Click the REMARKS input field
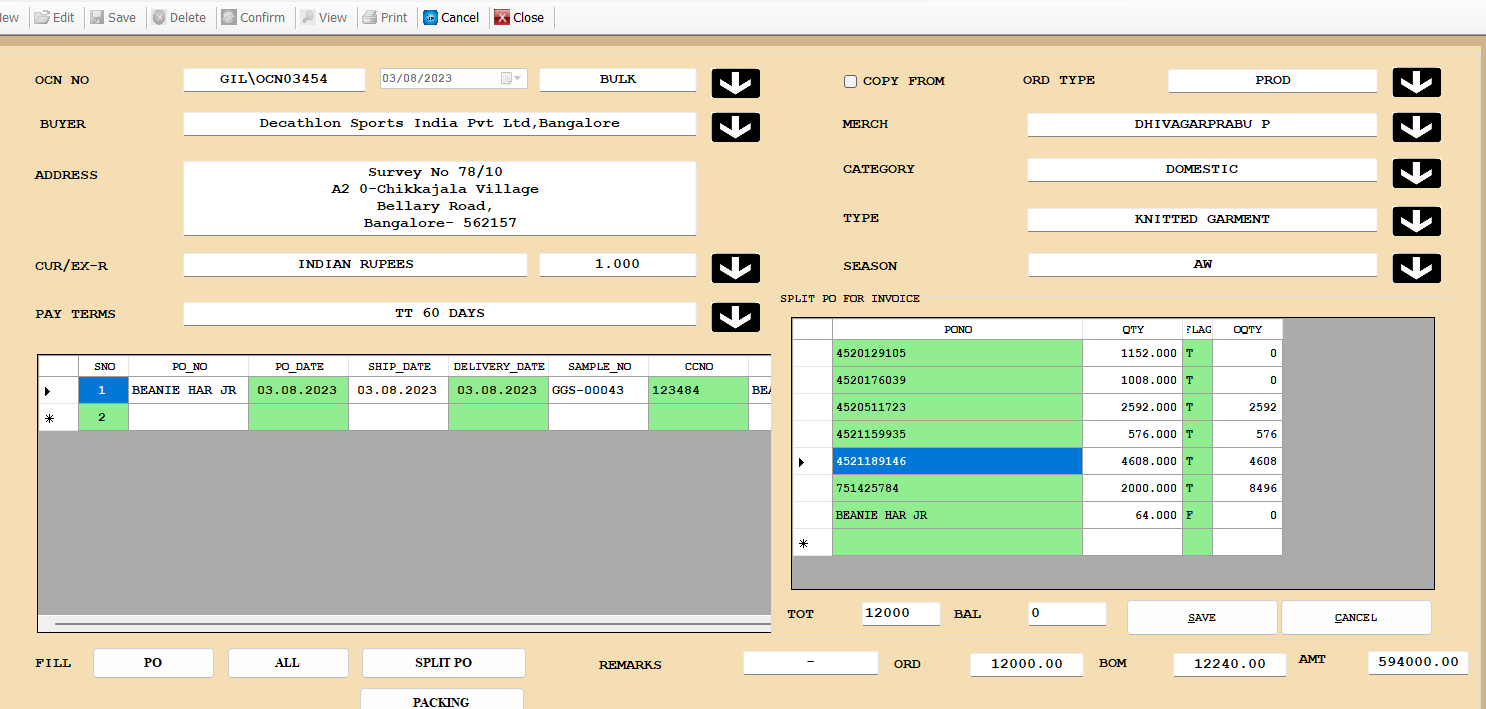This screenshot has height=709, width=1486. point(810,663)
